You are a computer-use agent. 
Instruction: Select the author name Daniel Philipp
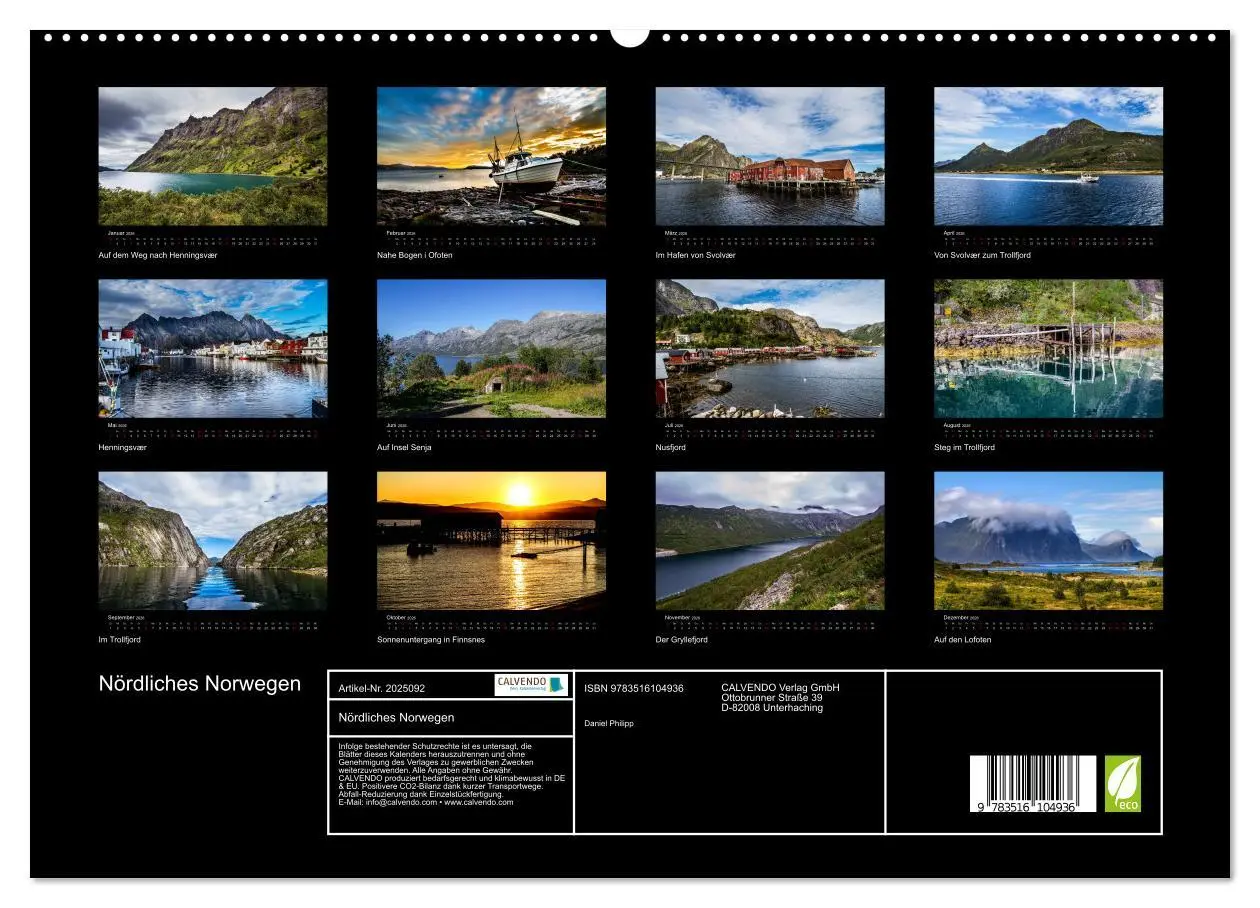click(x=608, y=723)
